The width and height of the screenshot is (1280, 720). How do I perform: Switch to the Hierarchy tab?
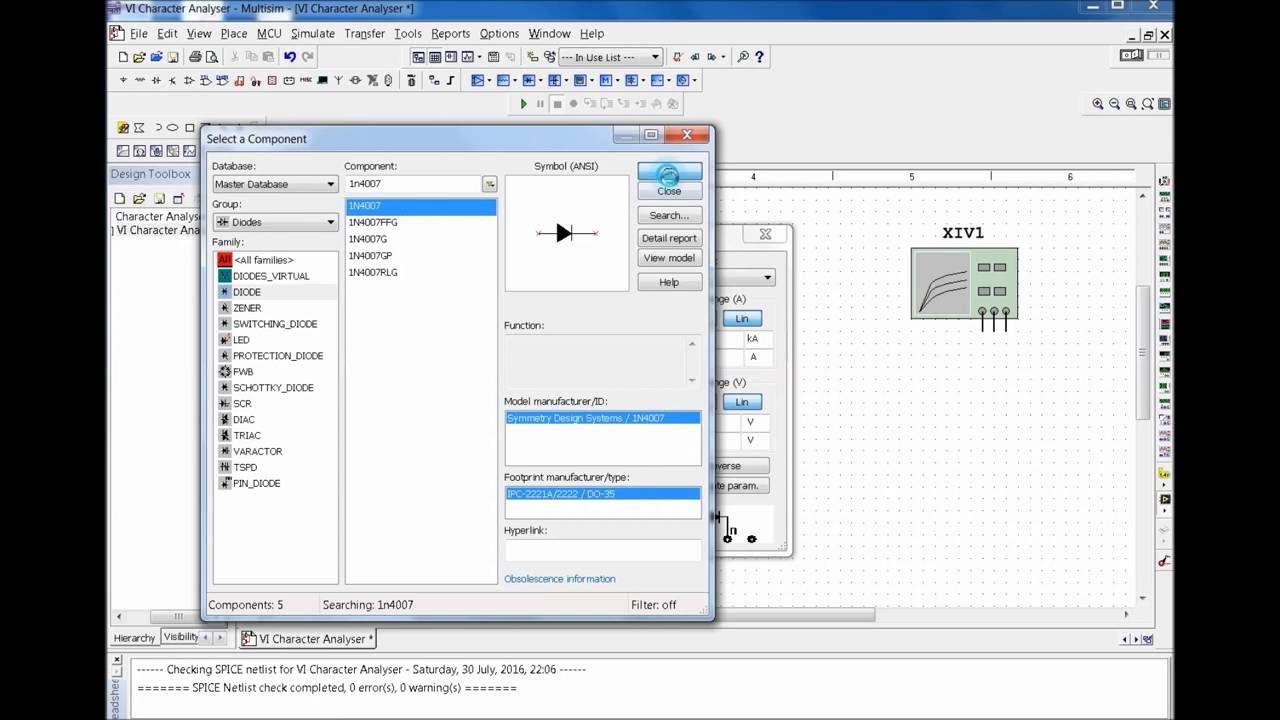point(134,638)
